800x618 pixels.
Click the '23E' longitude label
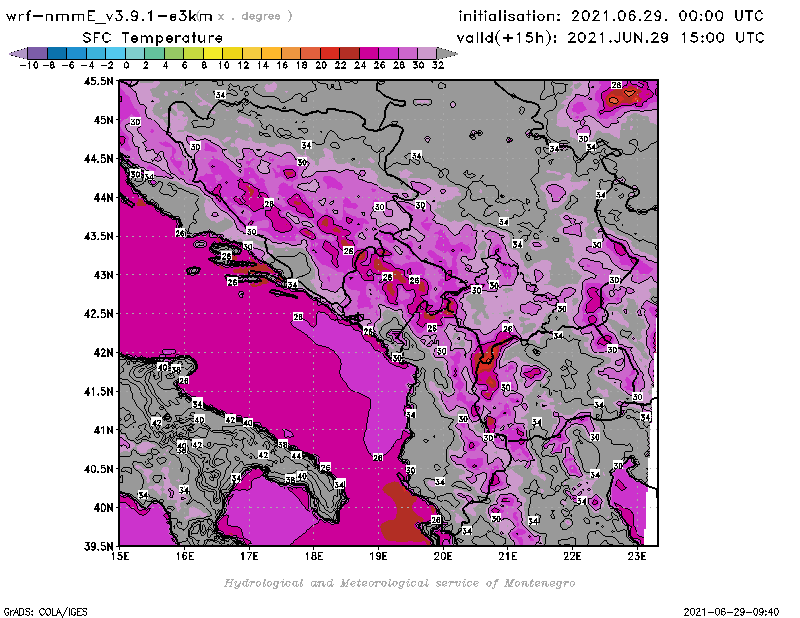point(637,556)
